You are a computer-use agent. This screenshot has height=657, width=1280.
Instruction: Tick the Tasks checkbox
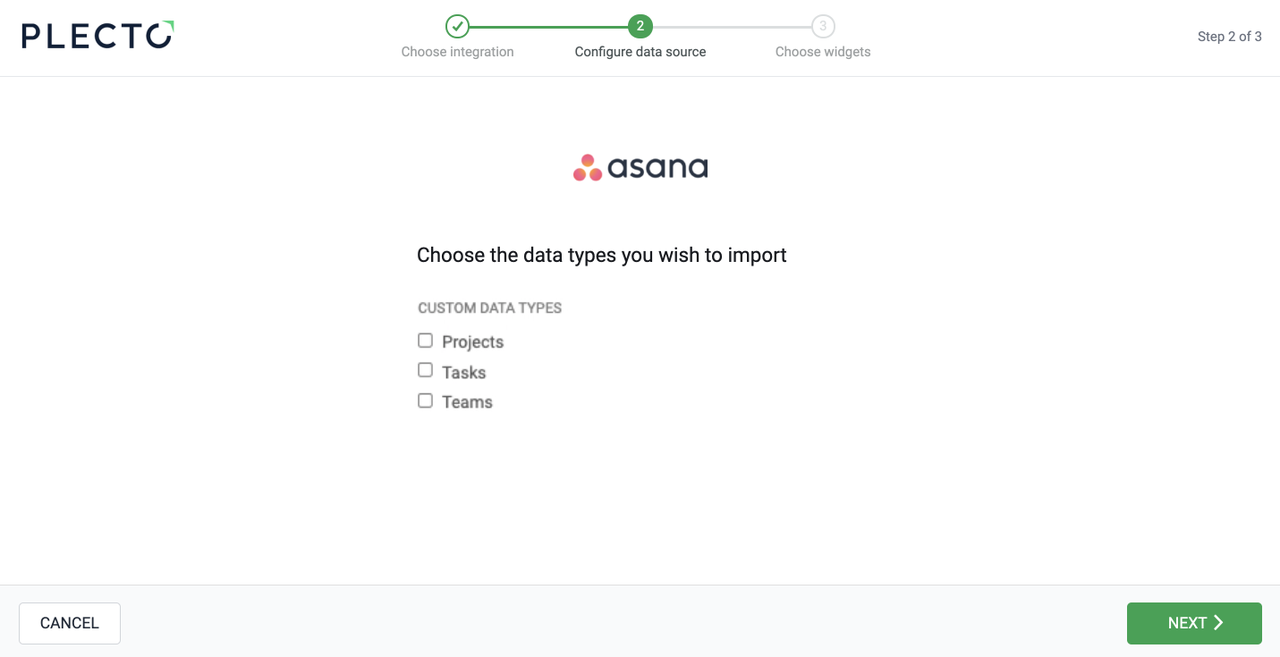tap(425, 371)
